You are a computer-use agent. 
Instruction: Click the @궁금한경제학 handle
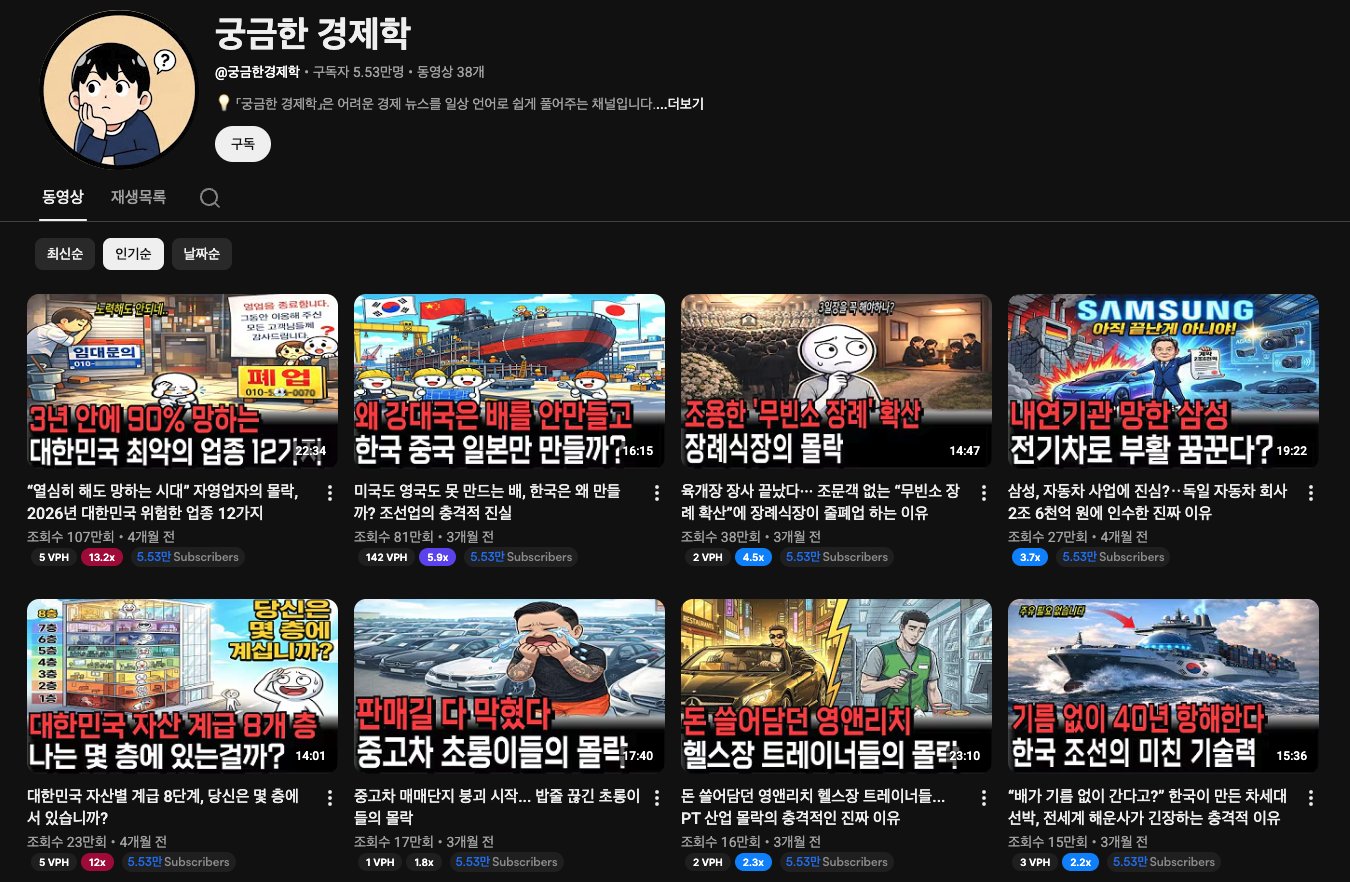pos(257,72)
